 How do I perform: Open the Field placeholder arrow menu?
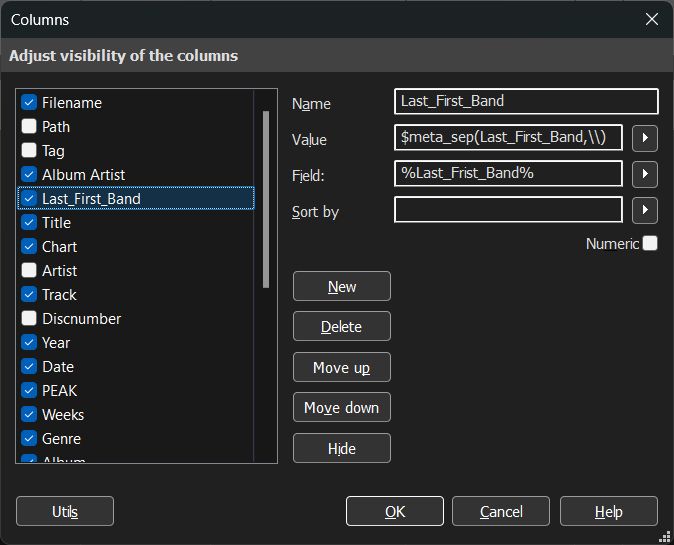(x=644, y=174)
